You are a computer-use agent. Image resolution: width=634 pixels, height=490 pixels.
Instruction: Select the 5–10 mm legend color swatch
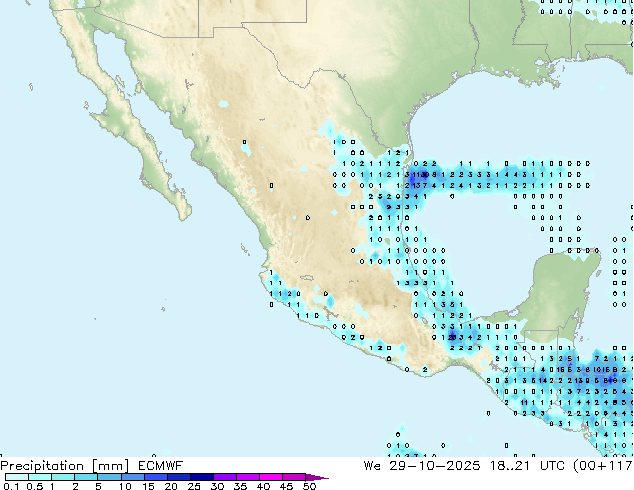pos(110,477)
